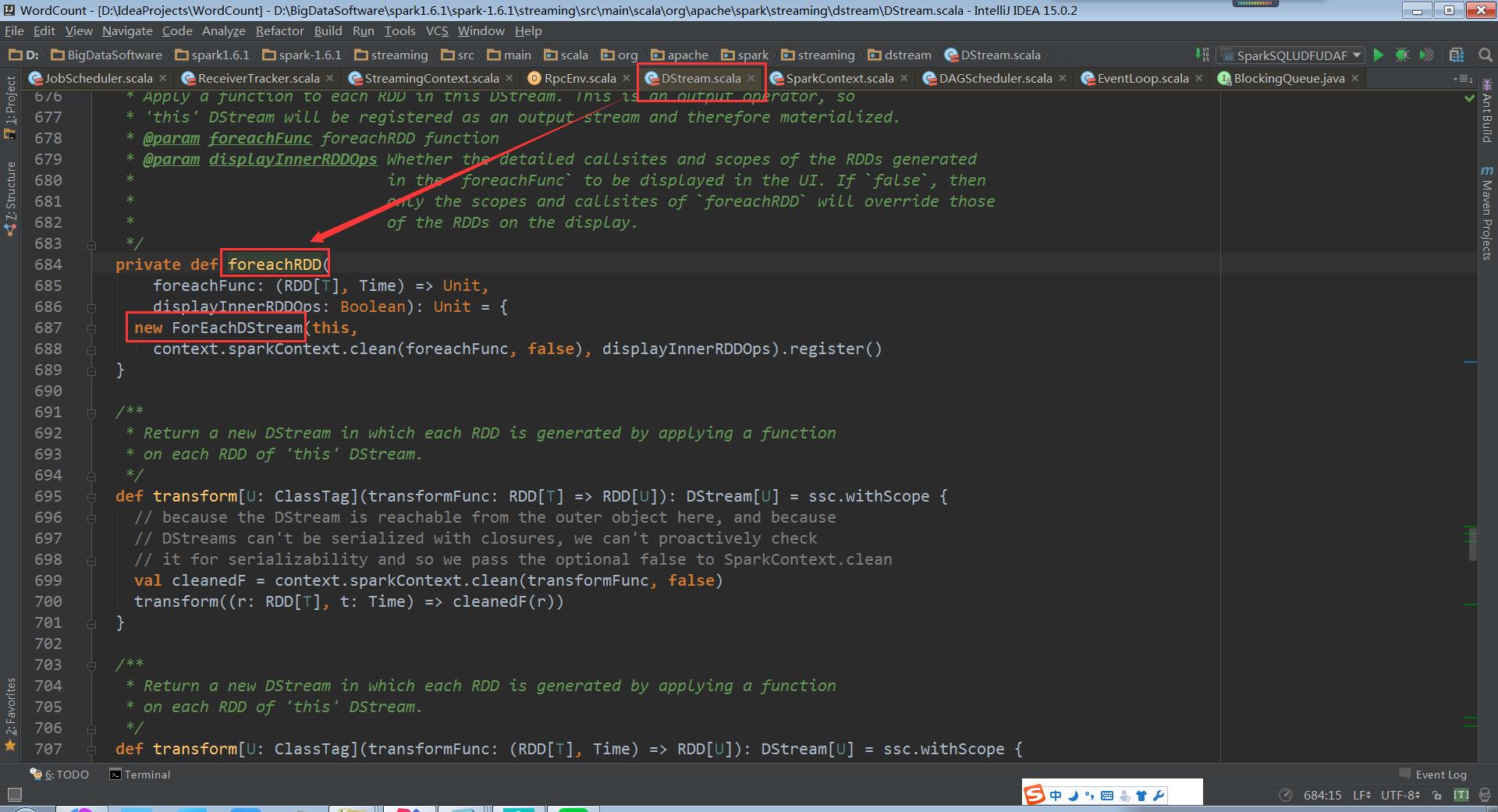Start debugging with the bug icon
This screenshot has height=812, width=1498.
(1402, 55)
